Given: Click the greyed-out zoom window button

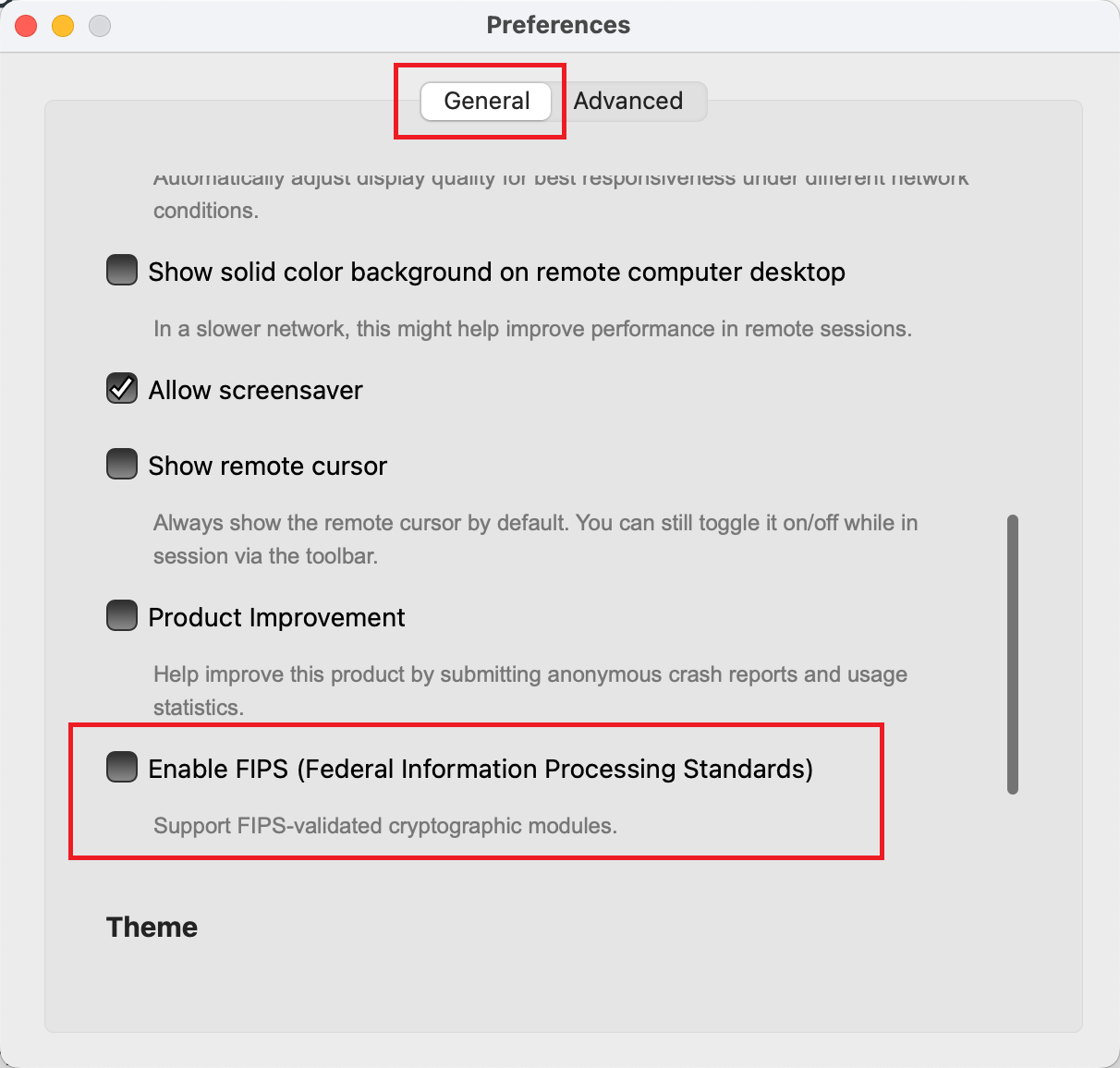Looking at the screenshot, I should click(x=100, y=26).
